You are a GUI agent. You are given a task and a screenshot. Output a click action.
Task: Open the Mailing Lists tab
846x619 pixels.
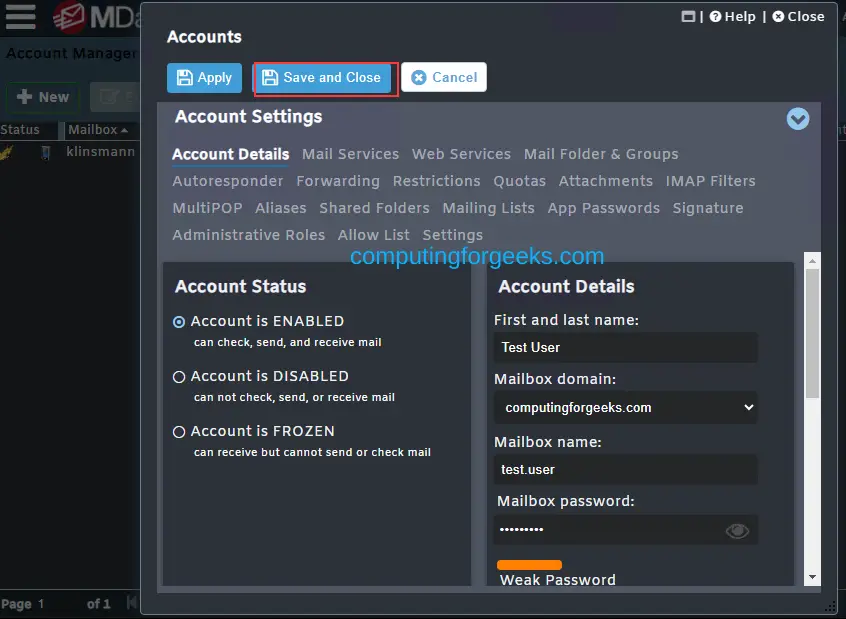[x=488, y=208]
